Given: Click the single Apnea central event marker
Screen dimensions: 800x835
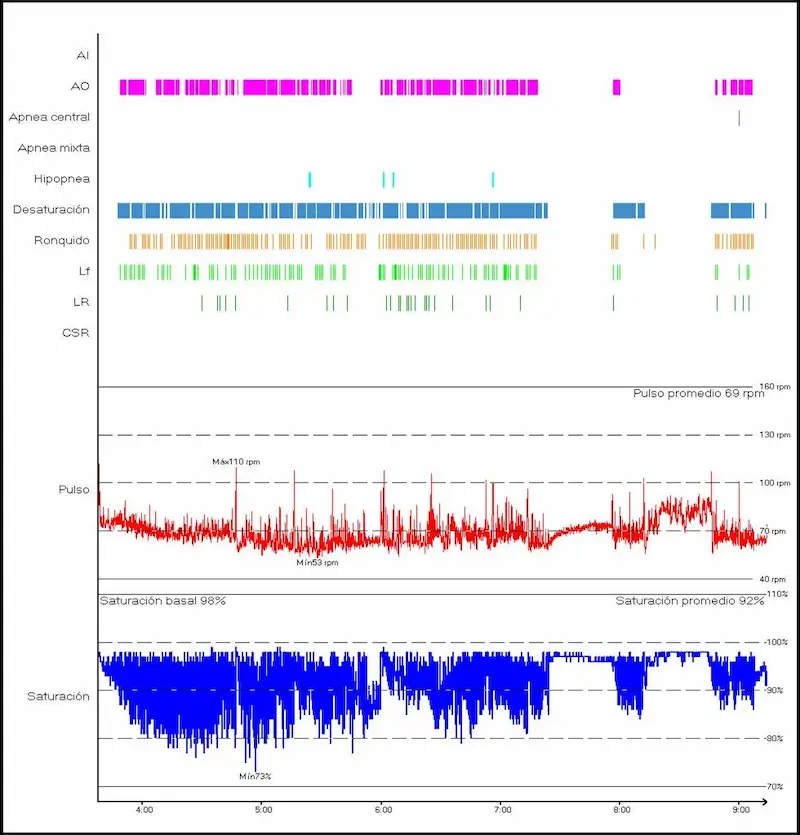Looking at the screenshot, I should click(739, 118).
